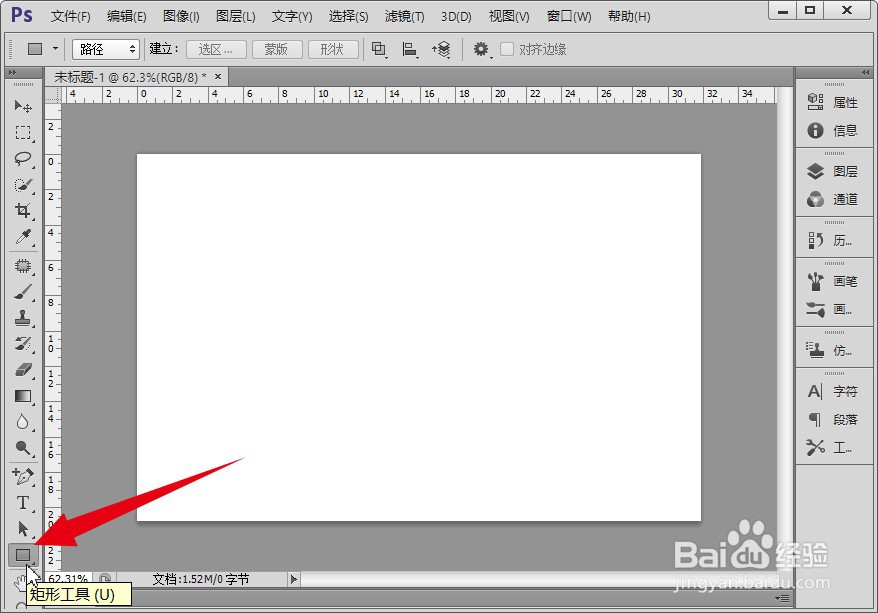Open the 视图(V) menu
Viewport: 878px width, 613px height.
(509, 16)
